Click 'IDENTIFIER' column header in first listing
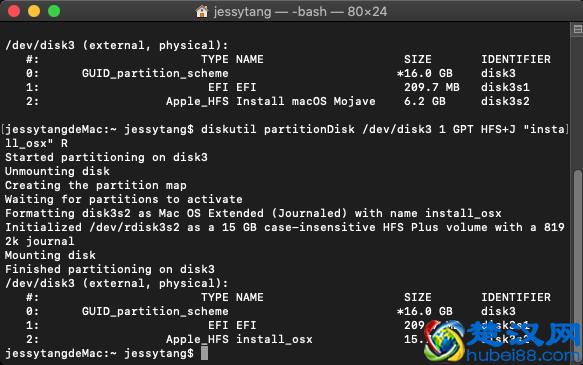The height and width of the screenshot is (365, 583). 516,59
